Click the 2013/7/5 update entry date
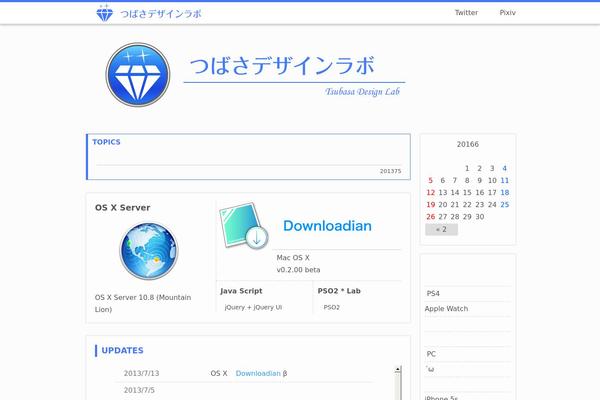 (x=139, y=390)
